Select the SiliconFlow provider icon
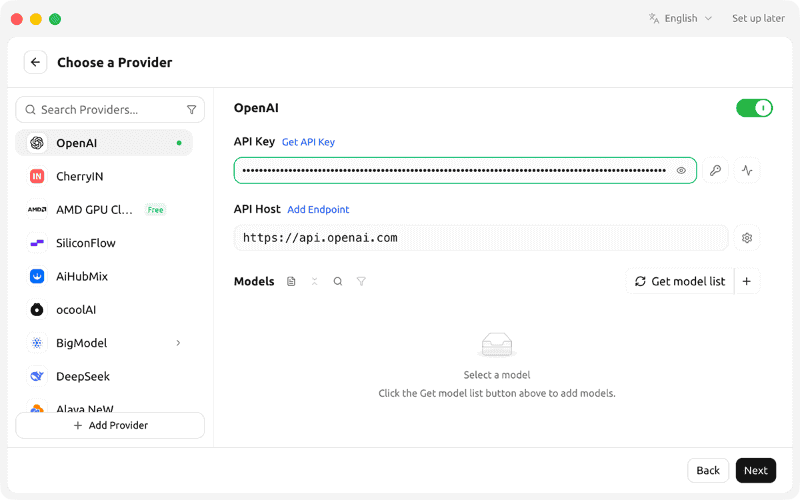 pos(37,243)
